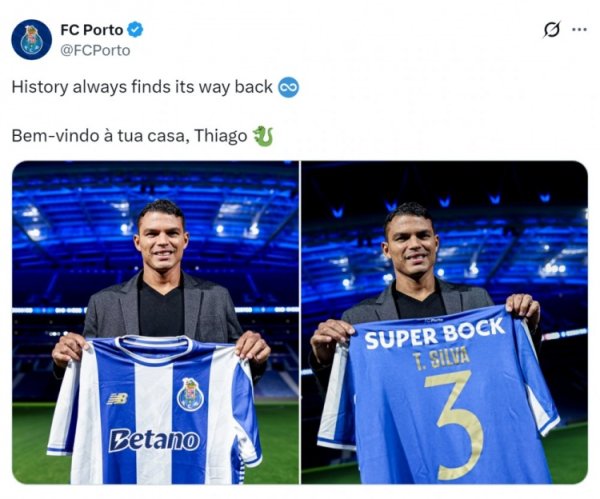The height and width of the screenshot is (499, 600).
Task: Click the man's face in left photo
Action: click(161, 242)
